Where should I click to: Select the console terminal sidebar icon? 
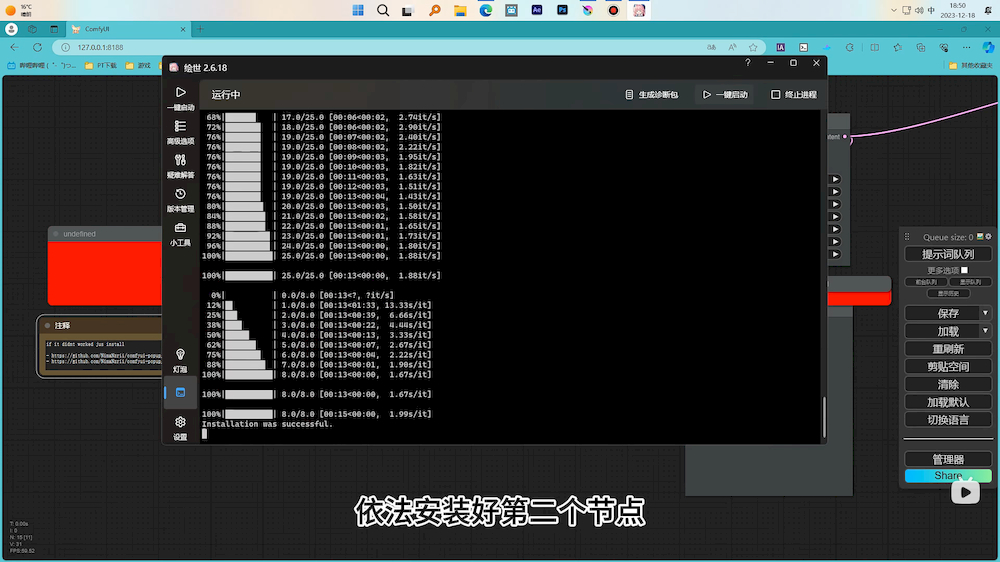pos(180,392)
